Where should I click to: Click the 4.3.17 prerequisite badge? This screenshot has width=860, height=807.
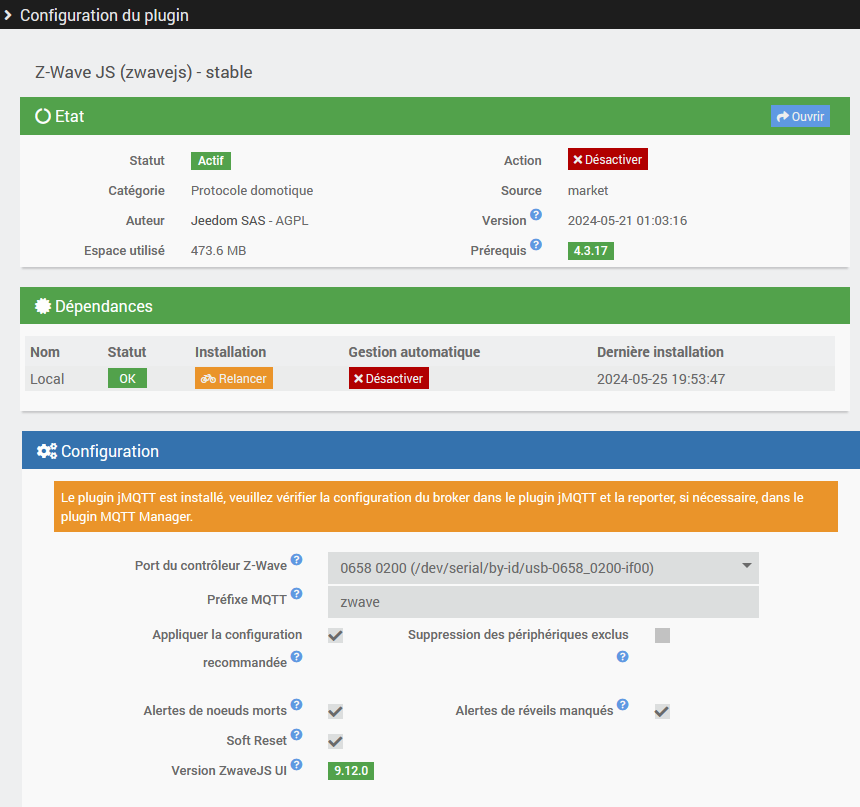(x=590, y=251)
